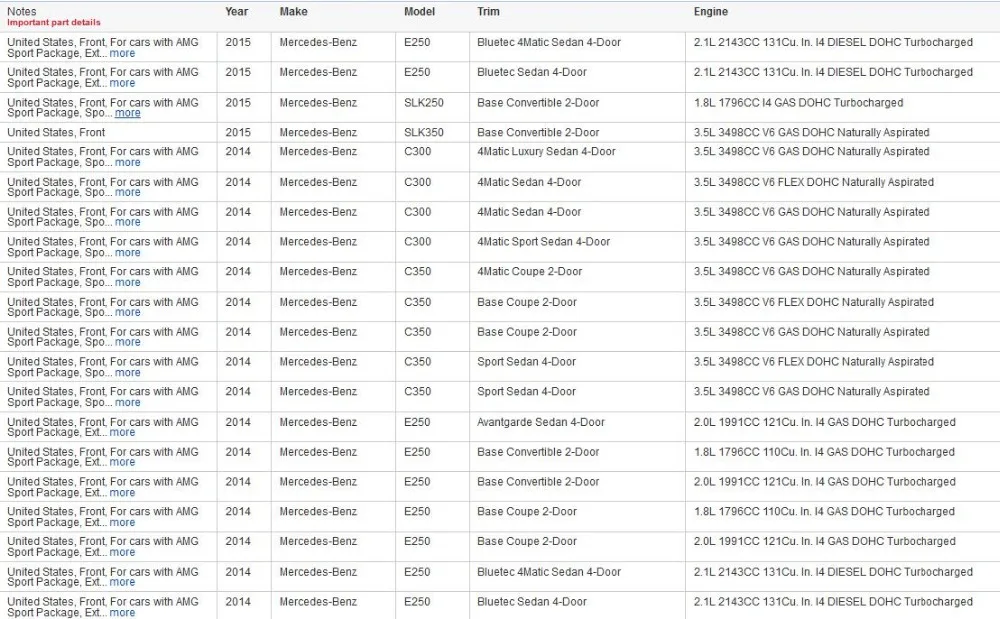This screenshot has width=1000, height=619.
Task: Open more link for E250 Base Coupe 1.8L row
Action: 122,523
